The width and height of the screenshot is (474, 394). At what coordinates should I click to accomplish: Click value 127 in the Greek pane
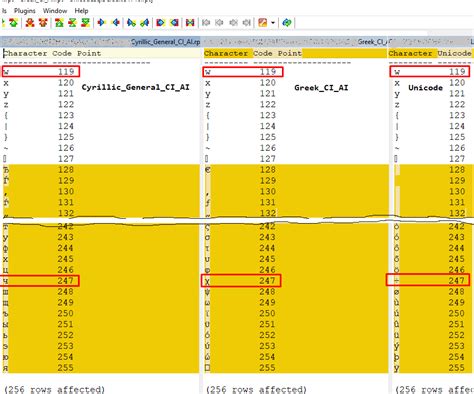point(268,159)
